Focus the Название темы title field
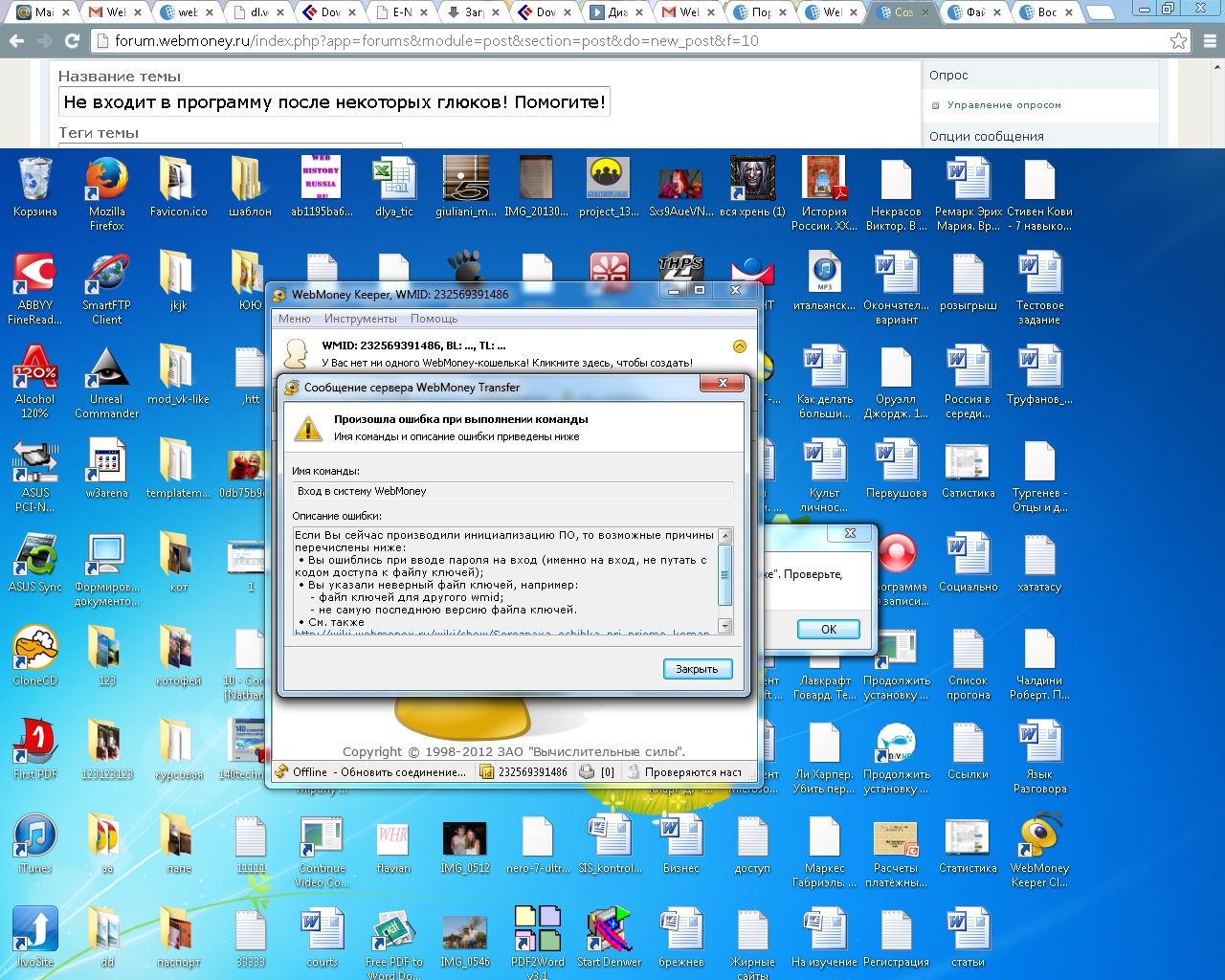 335,102
